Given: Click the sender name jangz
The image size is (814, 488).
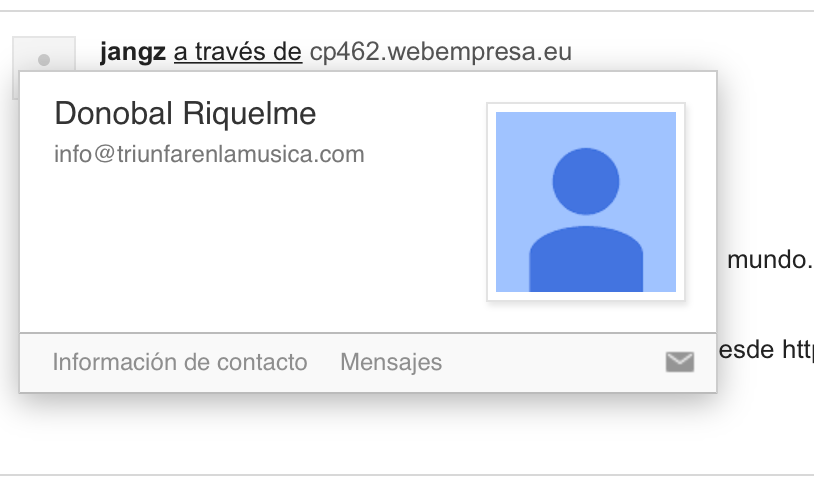Looking at the screenshot, I should (133, 52).
